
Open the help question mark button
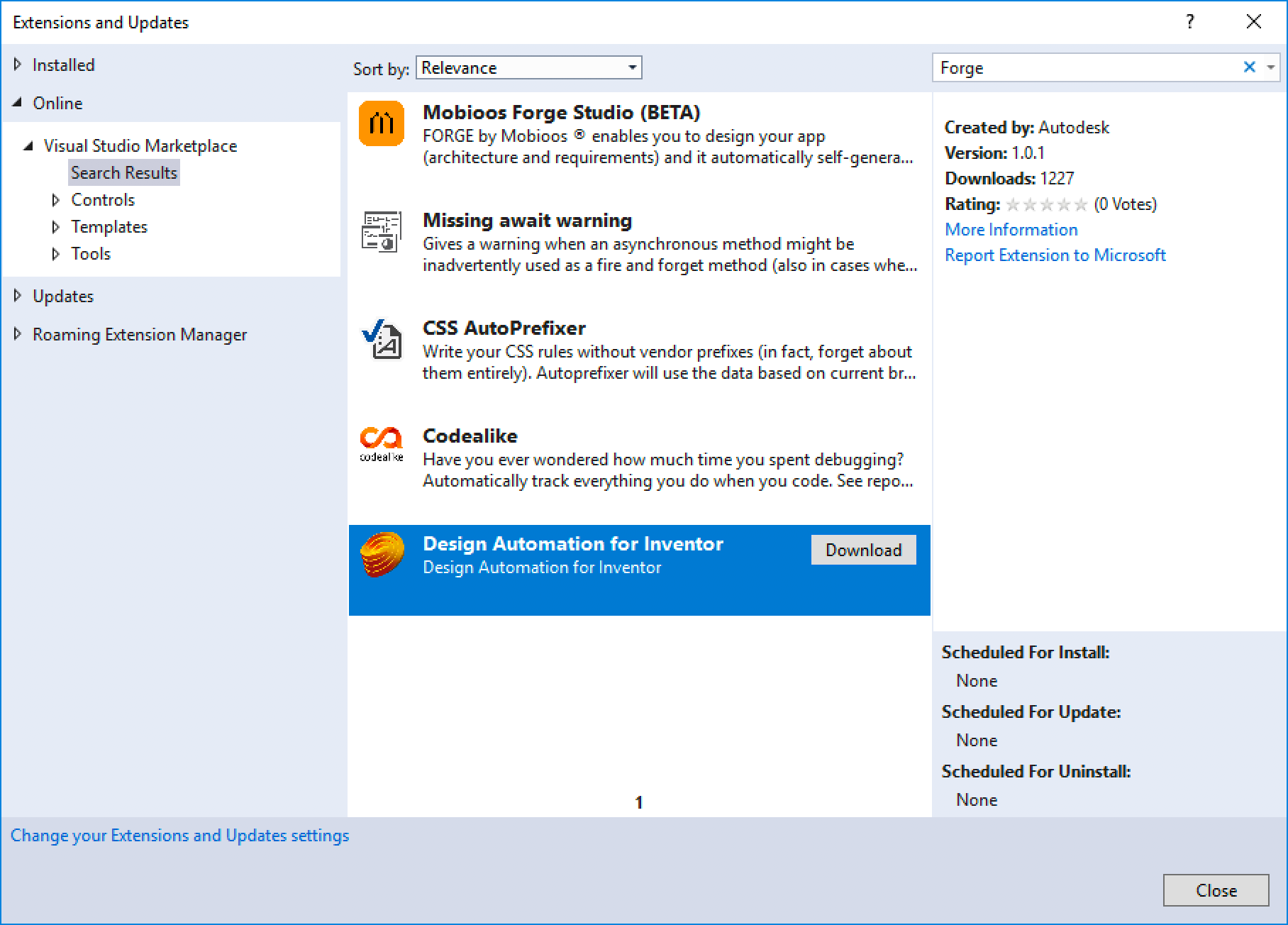1190,22
